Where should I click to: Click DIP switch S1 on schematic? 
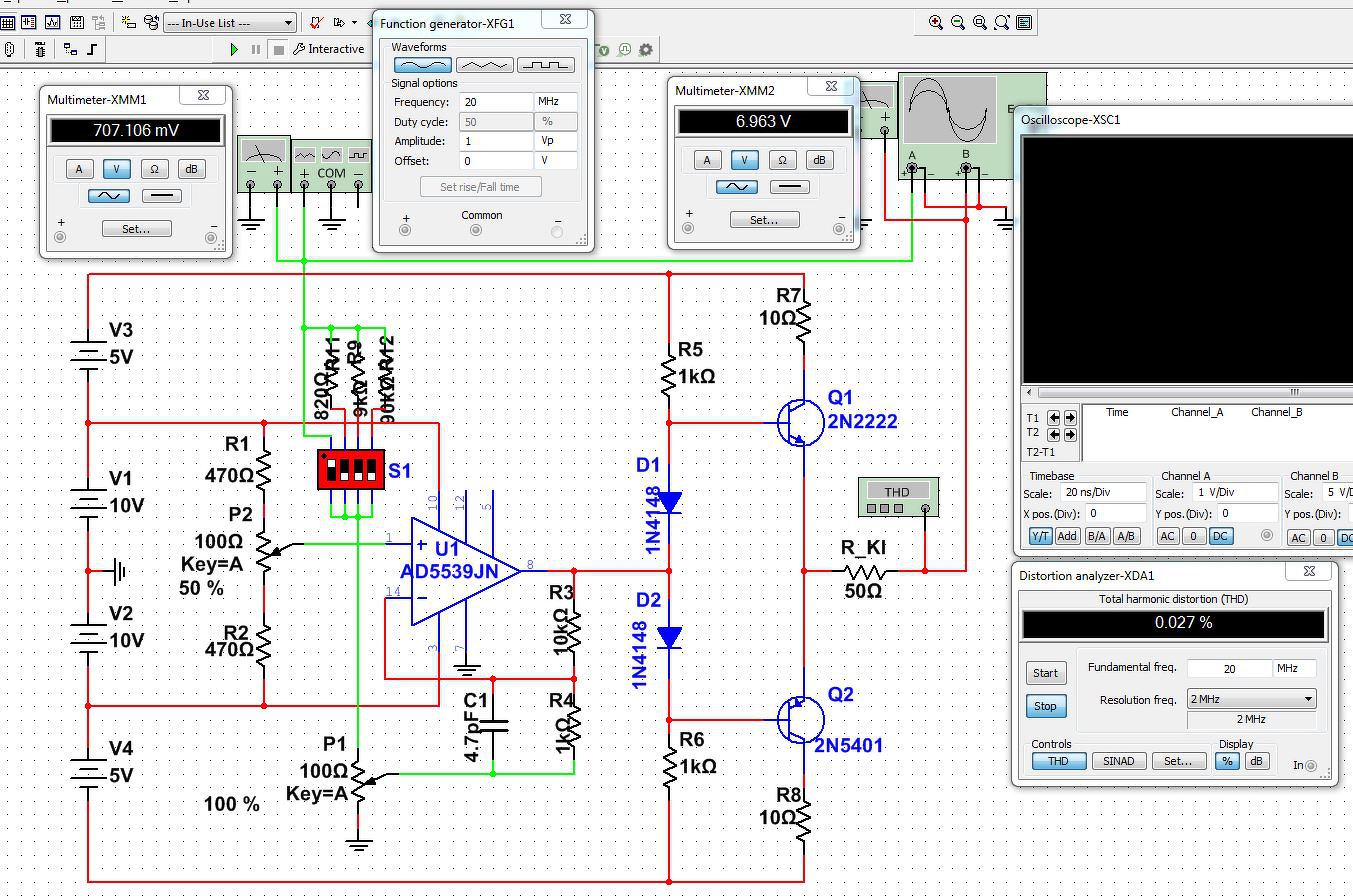pyautogui.click(x=351, y=469)
